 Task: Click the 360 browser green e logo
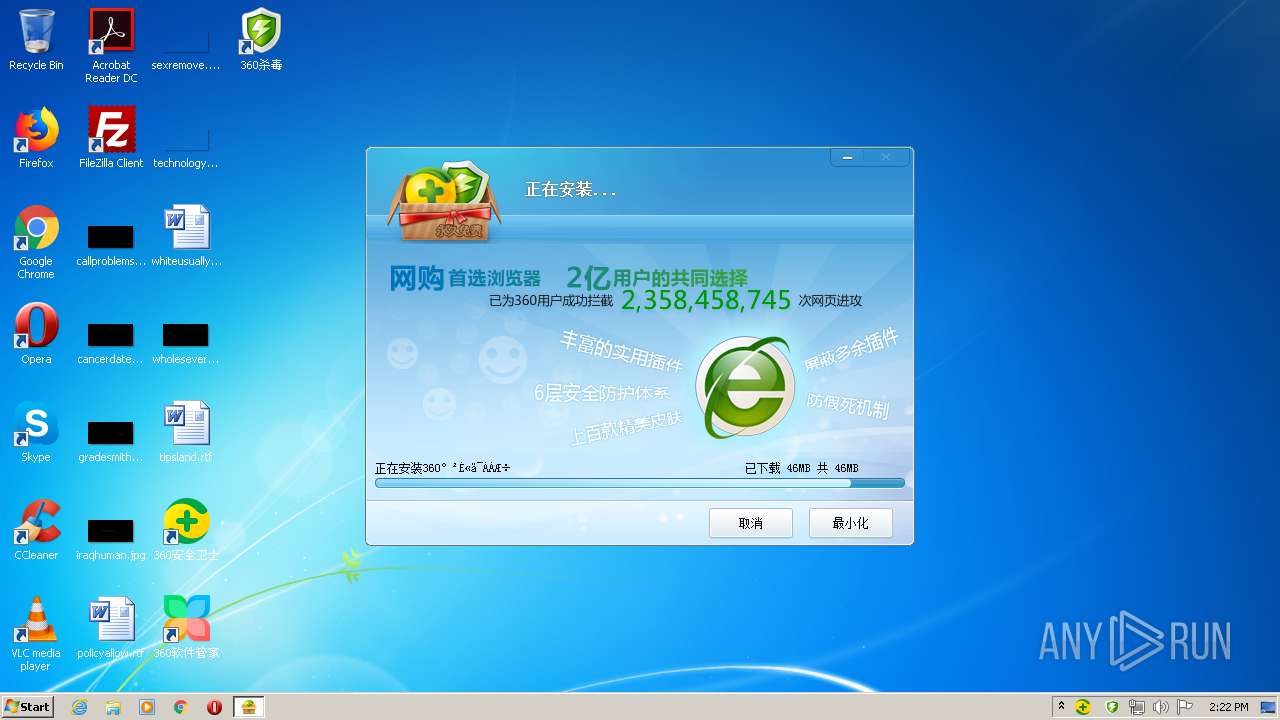pyautogui.click(x=744, y=387)
